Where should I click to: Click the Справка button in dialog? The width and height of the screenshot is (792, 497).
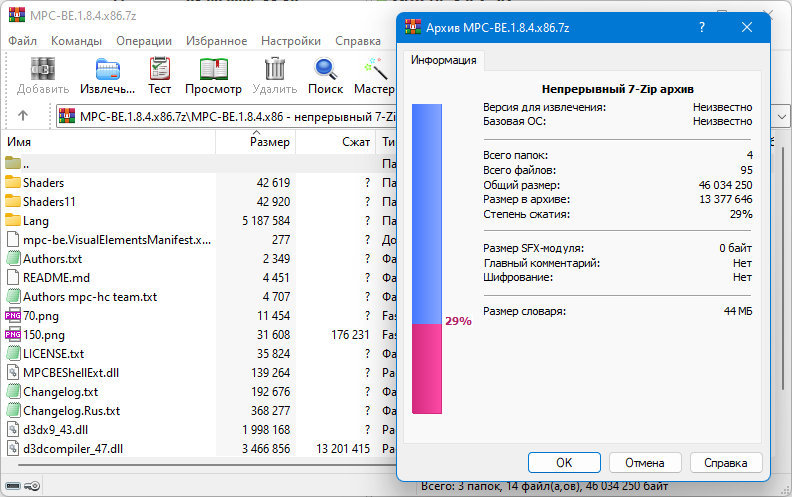(726, 463)
